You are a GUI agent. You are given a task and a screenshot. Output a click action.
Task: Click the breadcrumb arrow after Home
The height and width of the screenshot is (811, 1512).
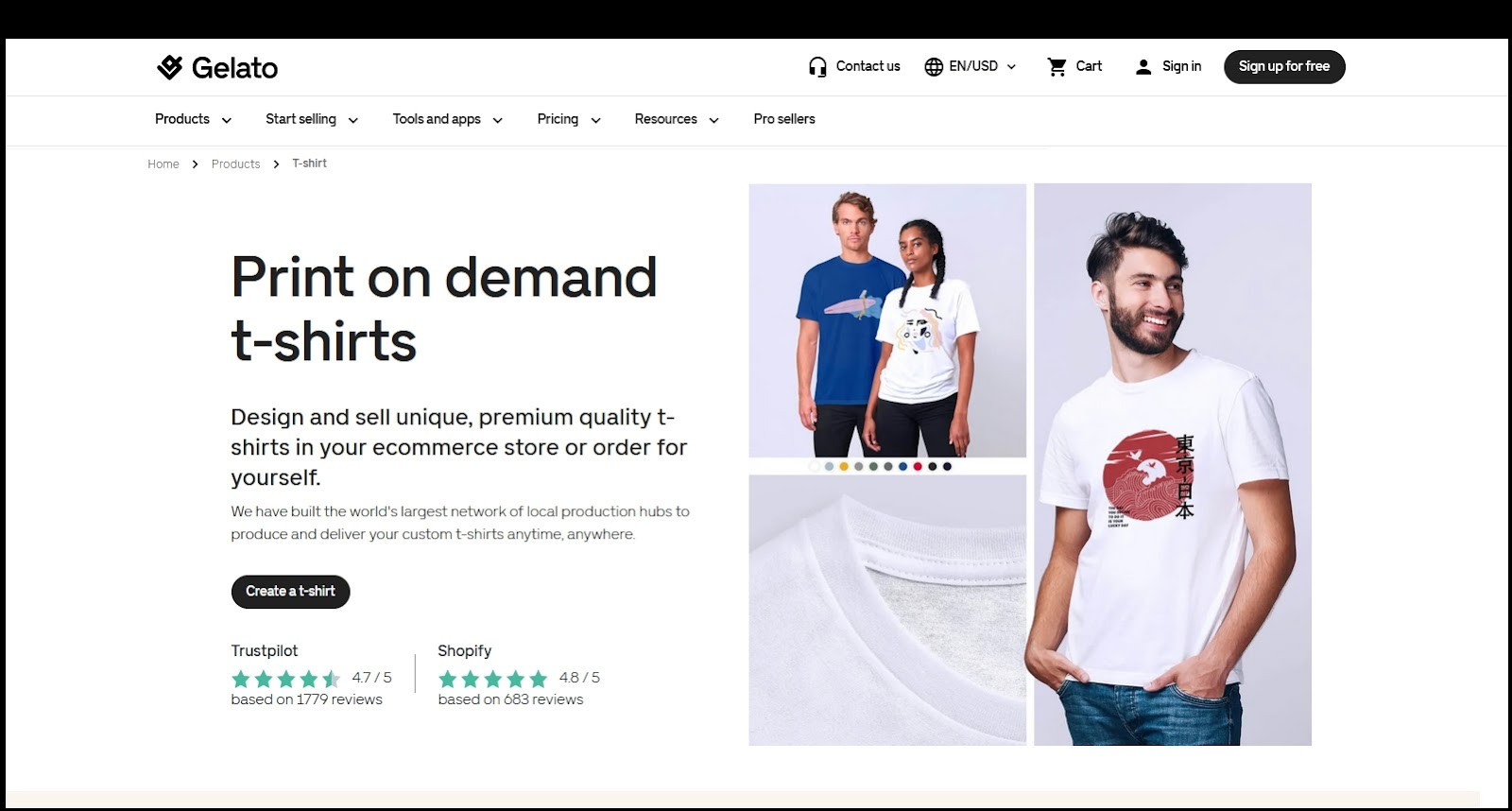195,164
